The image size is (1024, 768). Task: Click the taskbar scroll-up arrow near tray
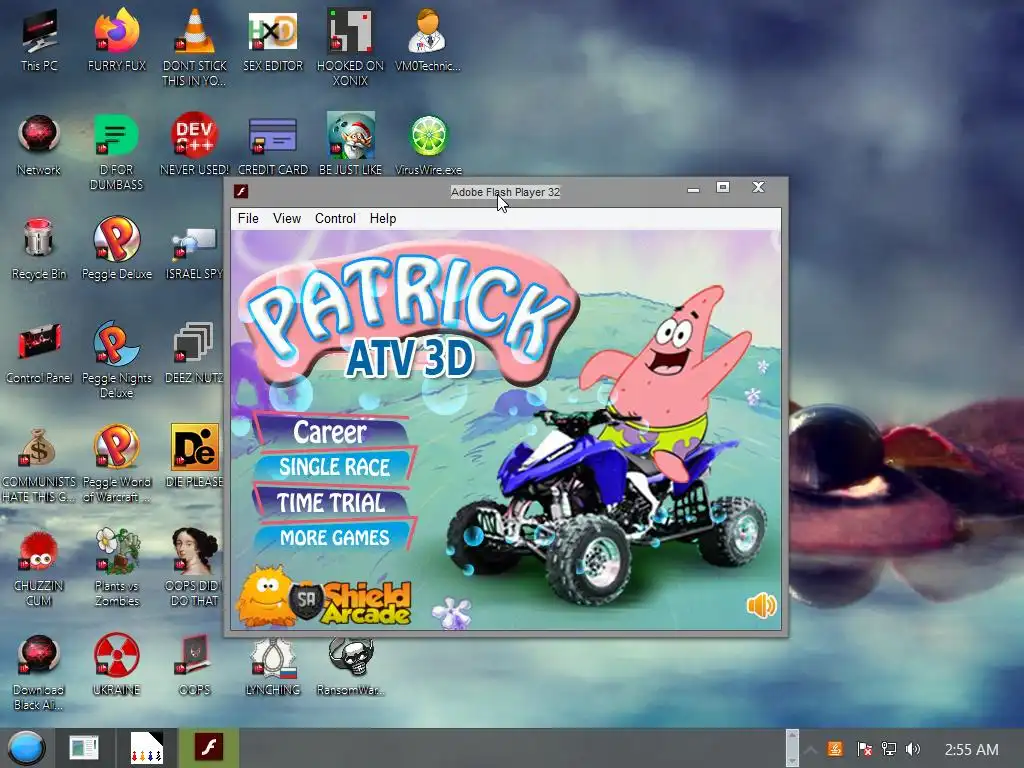[792, 737]
